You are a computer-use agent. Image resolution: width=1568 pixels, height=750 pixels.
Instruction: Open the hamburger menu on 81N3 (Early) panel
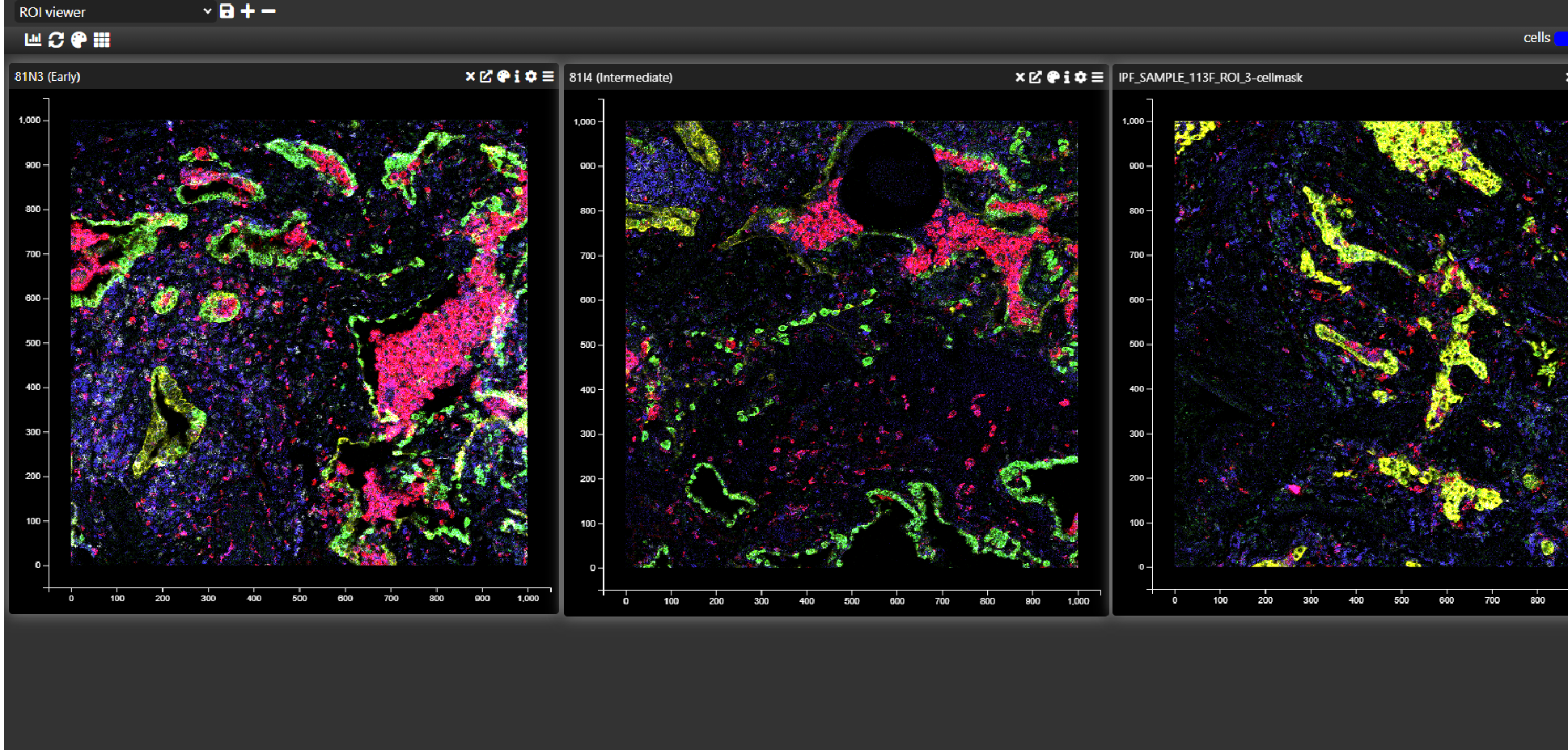click(549, 76)
